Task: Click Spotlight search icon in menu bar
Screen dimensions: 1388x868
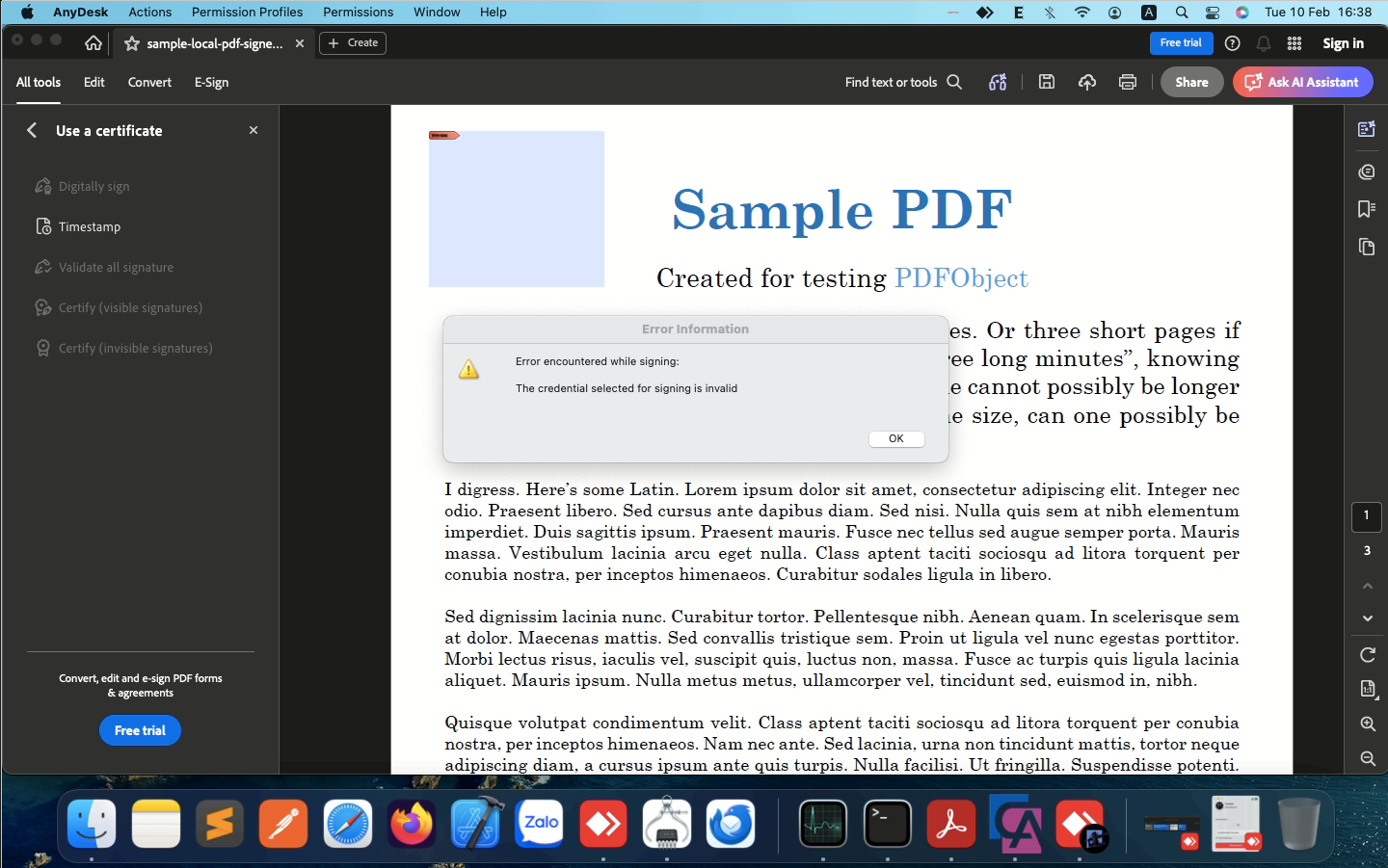Action: (x=1181, y=13)
